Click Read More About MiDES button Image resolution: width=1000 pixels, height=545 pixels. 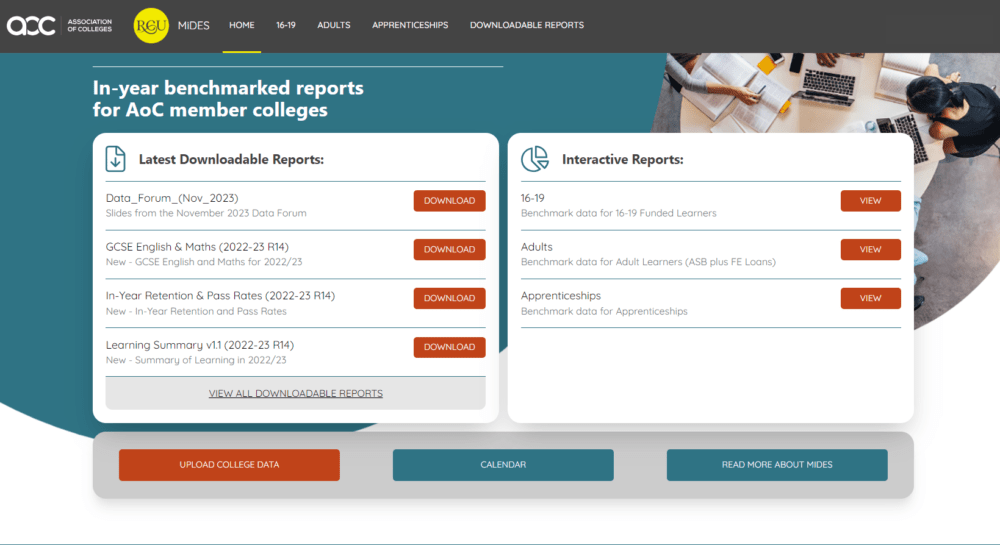[x=777, y=465]
